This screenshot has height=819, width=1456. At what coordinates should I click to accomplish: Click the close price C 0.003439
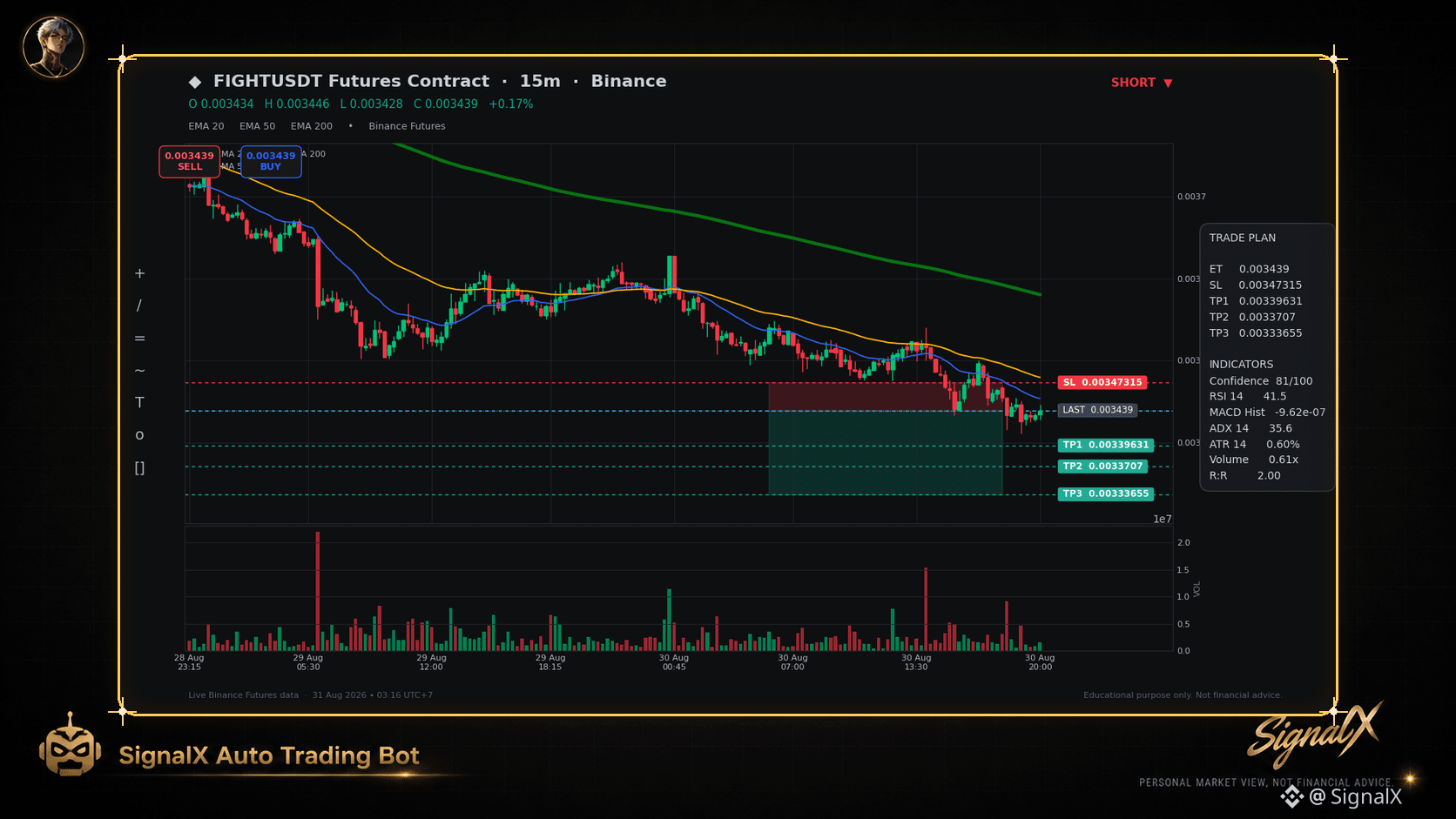(x=446, y=104)
